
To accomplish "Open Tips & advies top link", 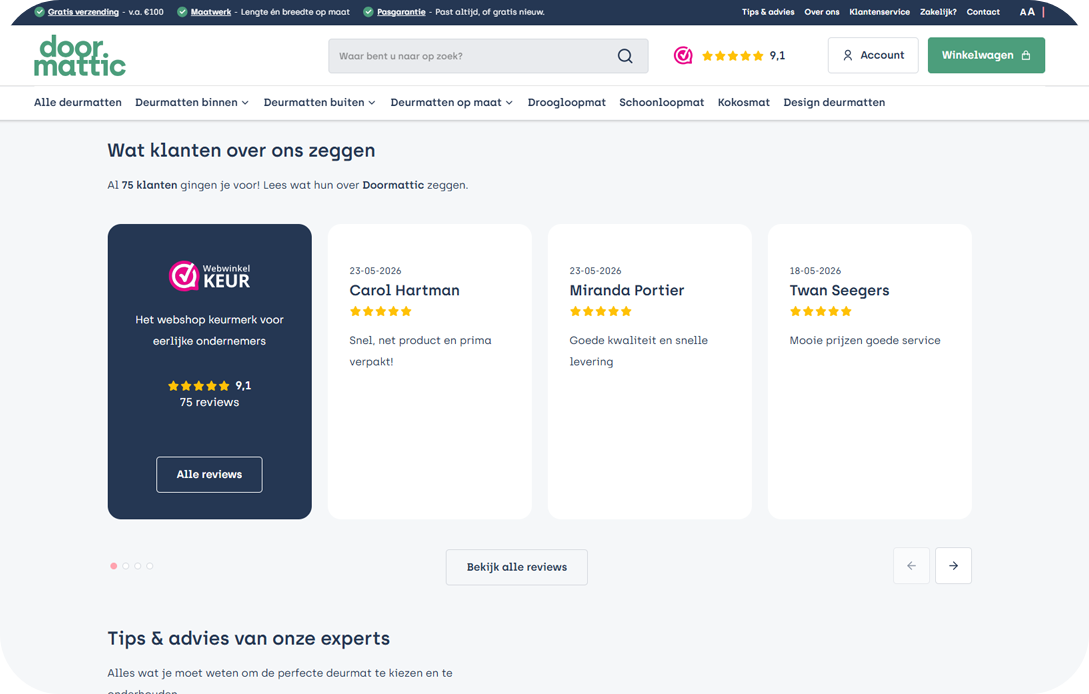I will (768, 12).
